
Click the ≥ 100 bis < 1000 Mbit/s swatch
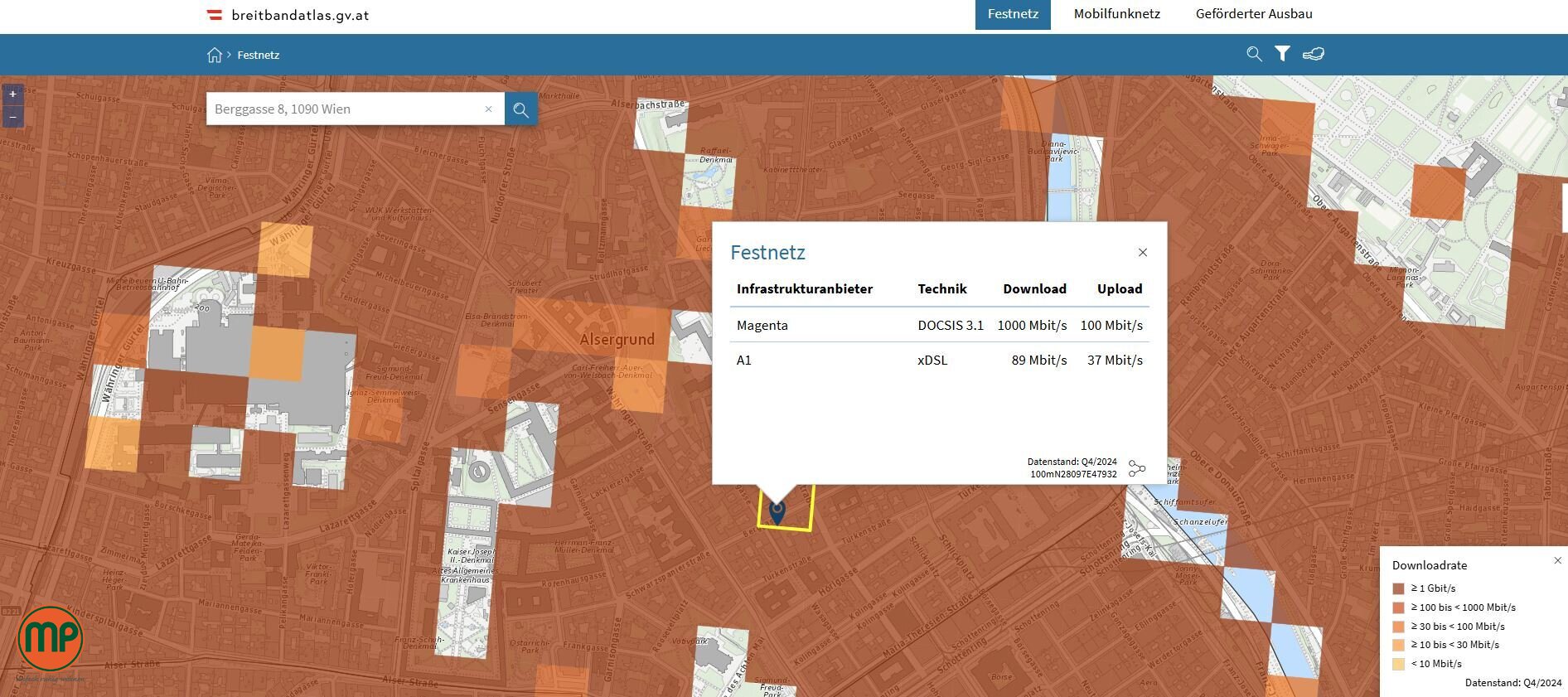tap(1399, 607)
